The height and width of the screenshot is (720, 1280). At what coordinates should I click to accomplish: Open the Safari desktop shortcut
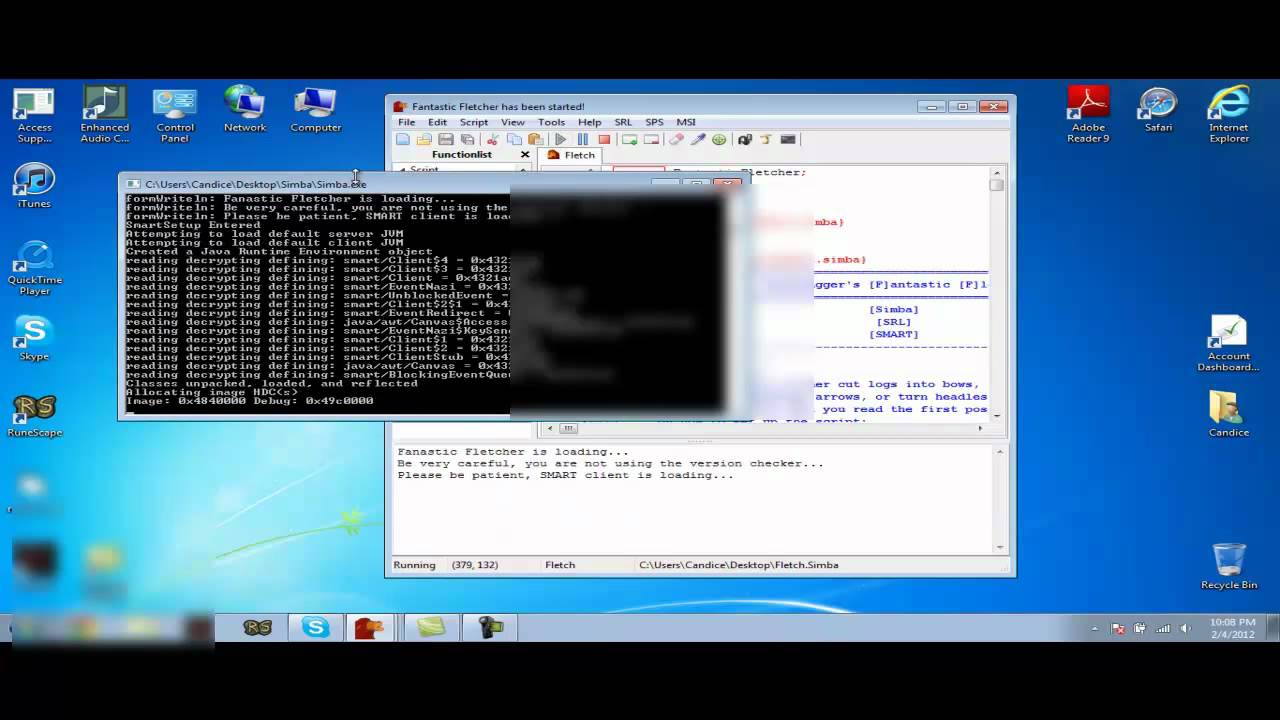pyautogui.click(x=1158, y=110)
